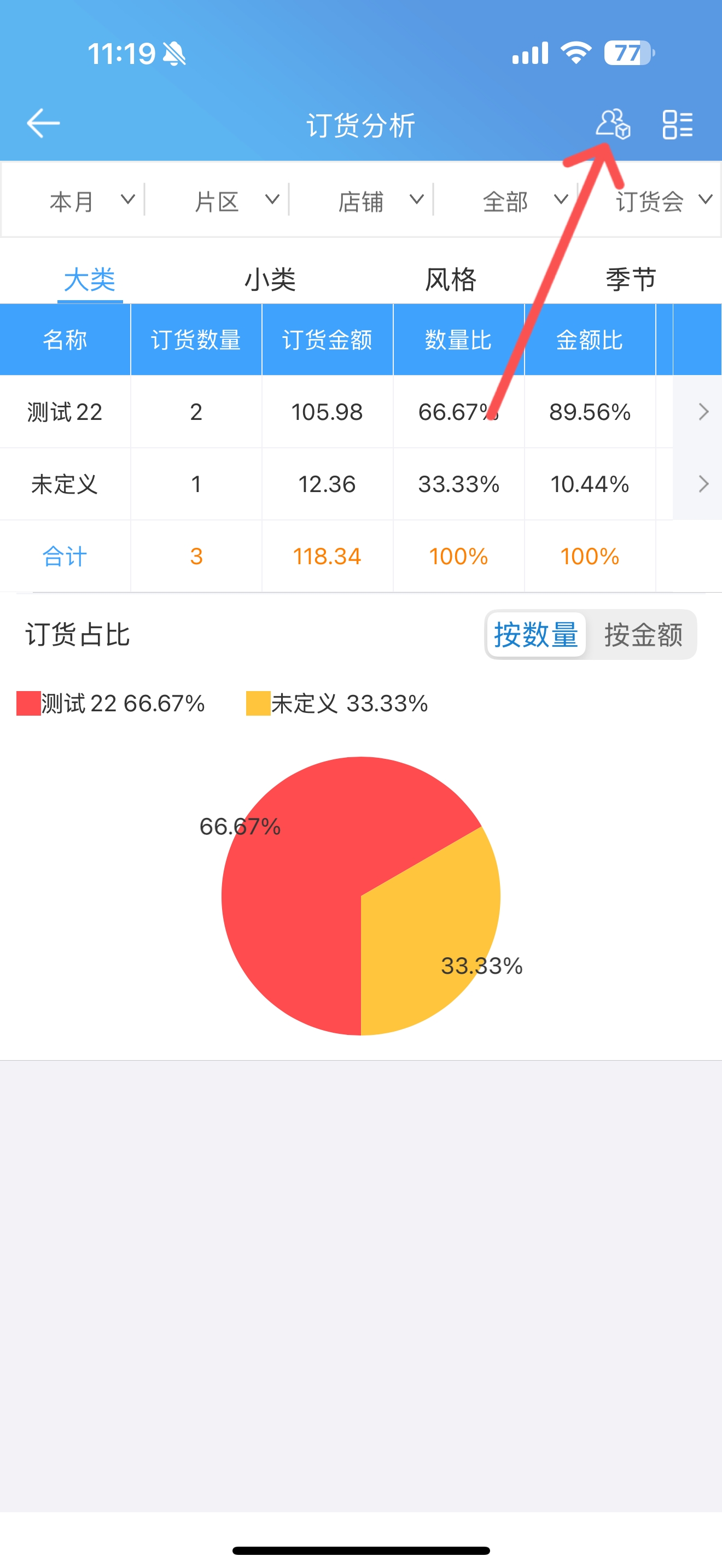Viewport: 722px width, 1568px height.
Task: Tap the 订货数量 column header
Action: [195, 340]
